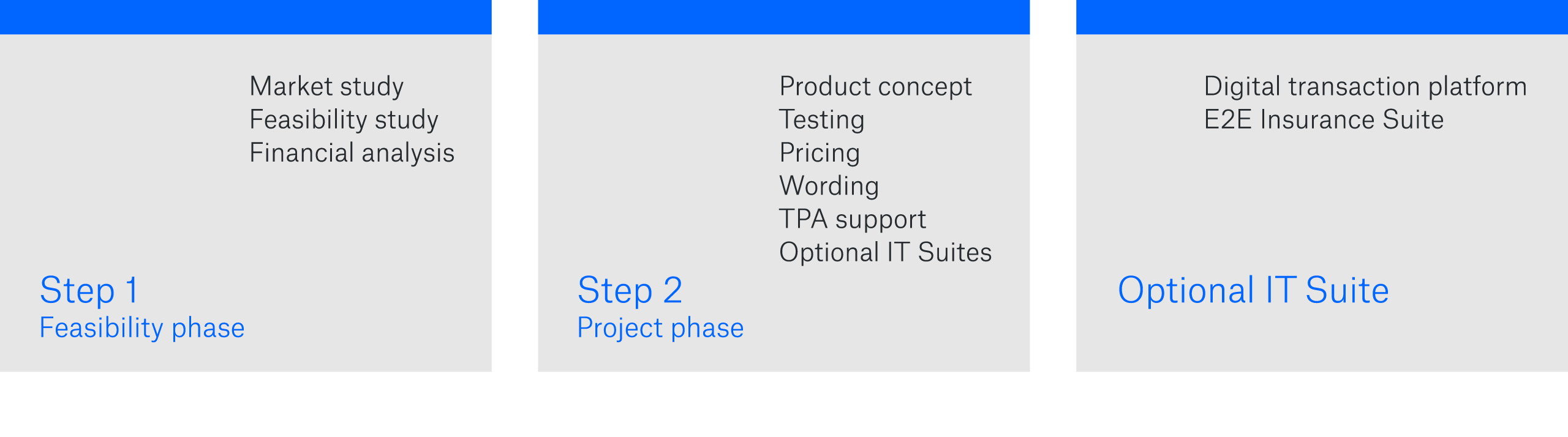1568x437 pixels.
Task: Open the large Optional IT Suite heading
Action: pyautogui.click(x=1253, y=290)
